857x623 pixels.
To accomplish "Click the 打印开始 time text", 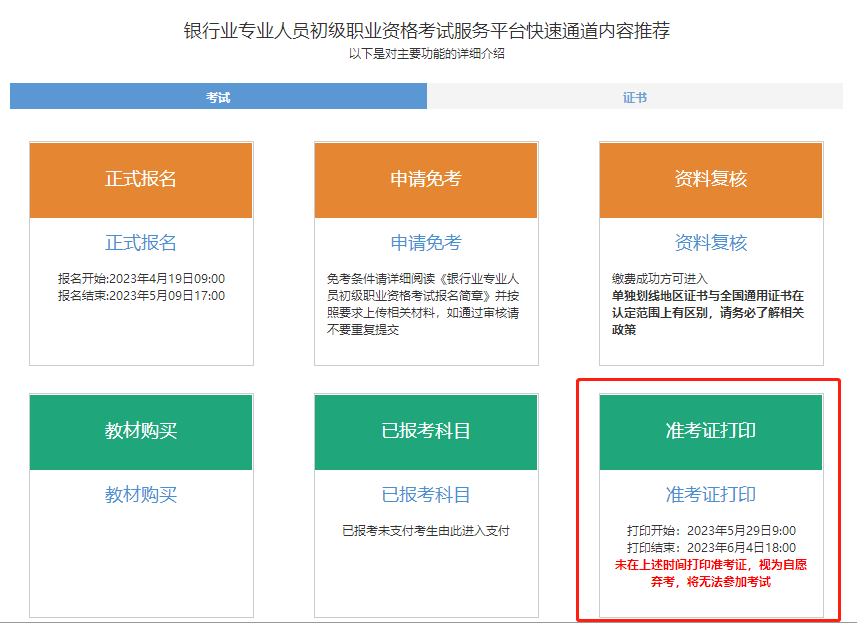I will (711, 531).
